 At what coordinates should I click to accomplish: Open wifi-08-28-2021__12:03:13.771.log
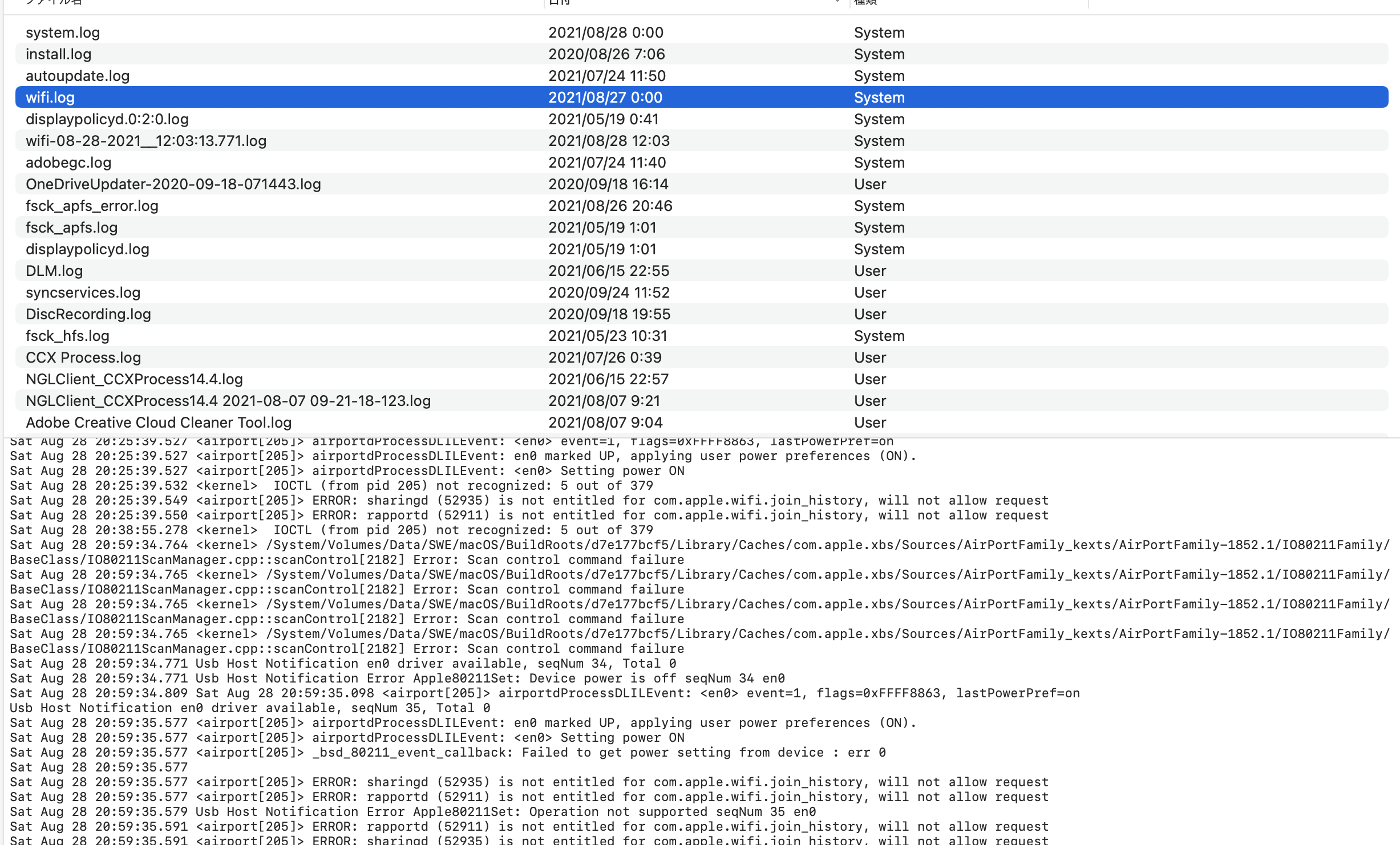click(146, 141)
